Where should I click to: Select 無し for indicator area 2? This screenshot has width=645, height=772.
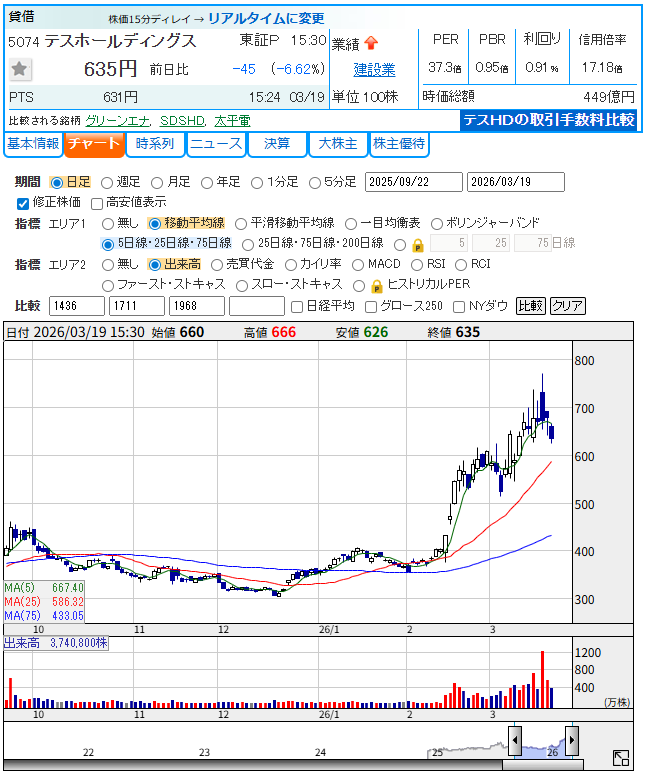108,265
